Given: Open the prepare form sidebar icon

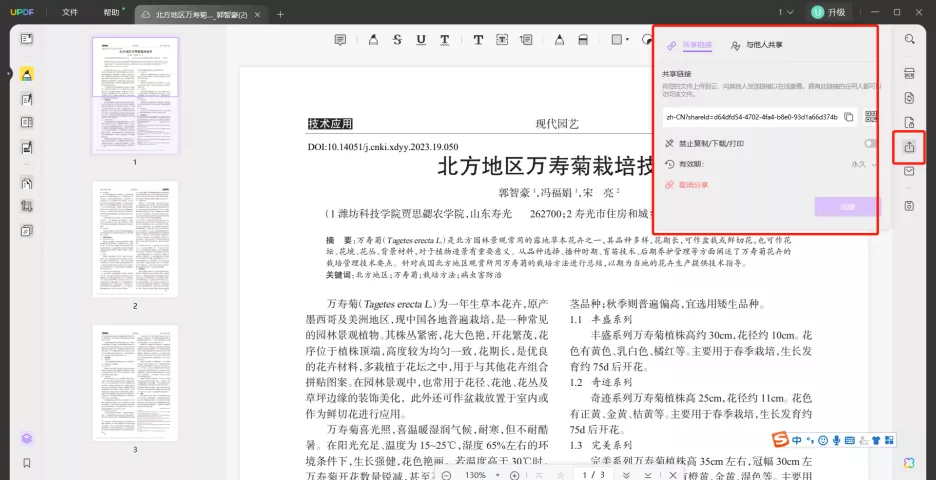Looking at the screenshot, I should tap(26, 122).
